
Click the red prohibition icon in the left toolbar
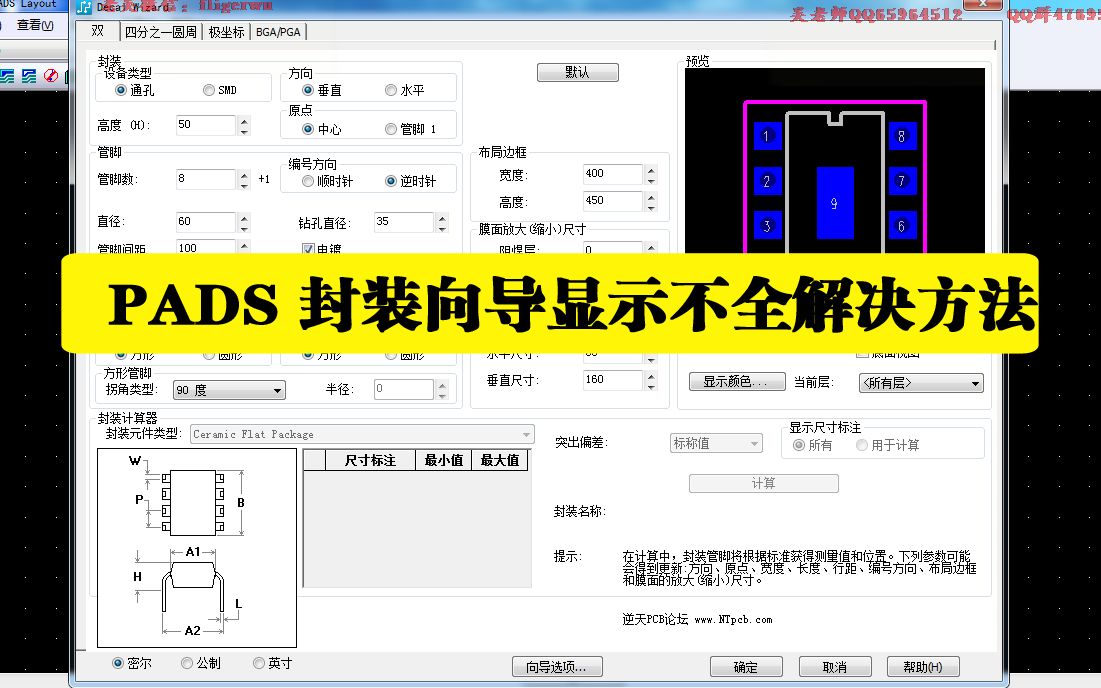pos(50,75)
